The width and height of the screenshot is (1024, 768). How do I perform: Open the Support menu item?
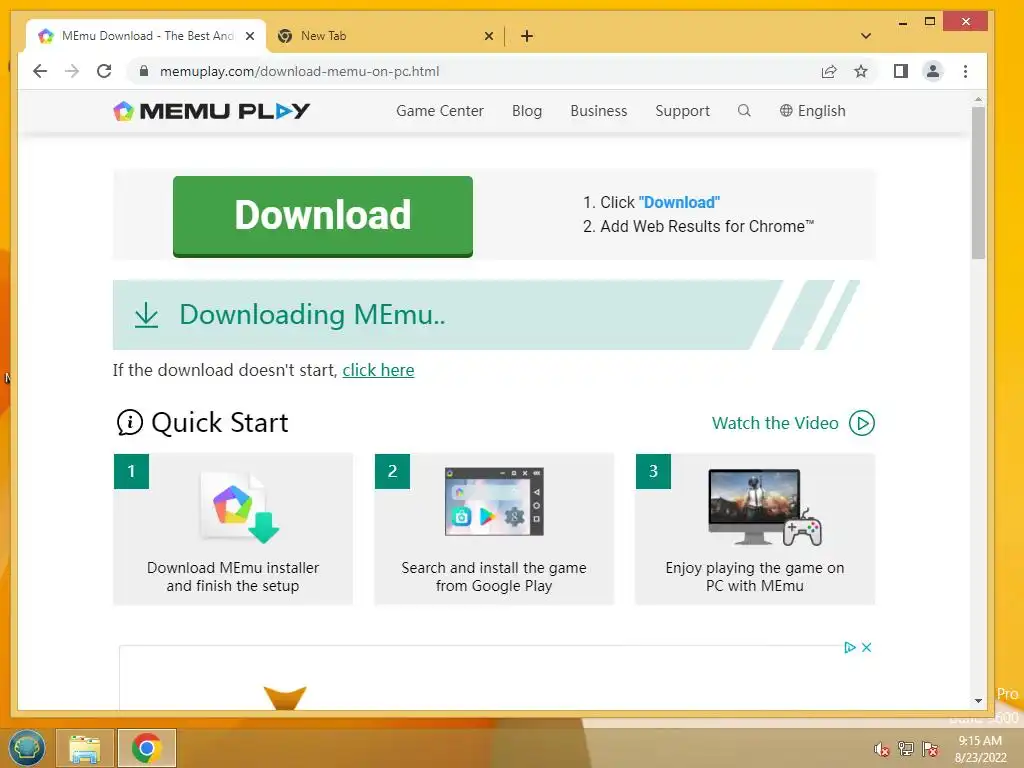pos(682,111)
